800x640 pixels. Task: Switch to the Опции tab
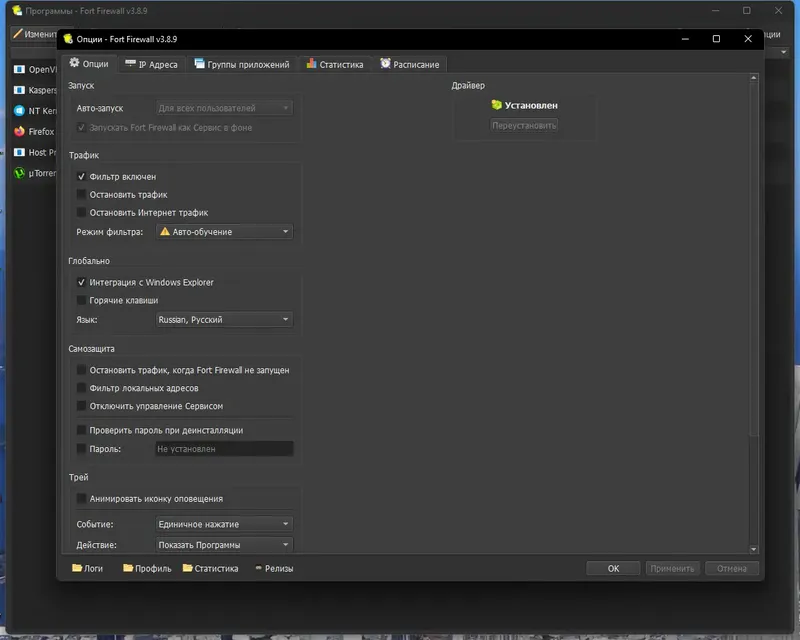[x=89, y=63]
